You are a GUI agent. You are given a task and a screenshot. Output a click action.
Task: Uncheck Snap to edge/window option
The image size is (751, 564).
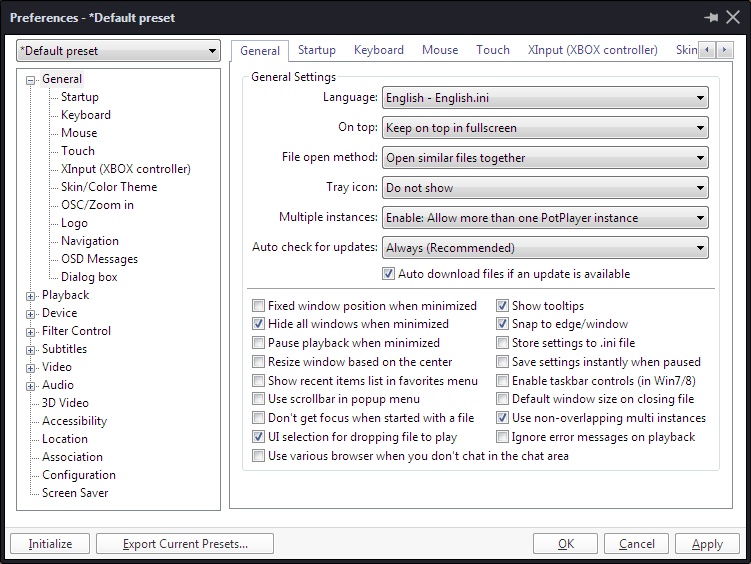503,324
